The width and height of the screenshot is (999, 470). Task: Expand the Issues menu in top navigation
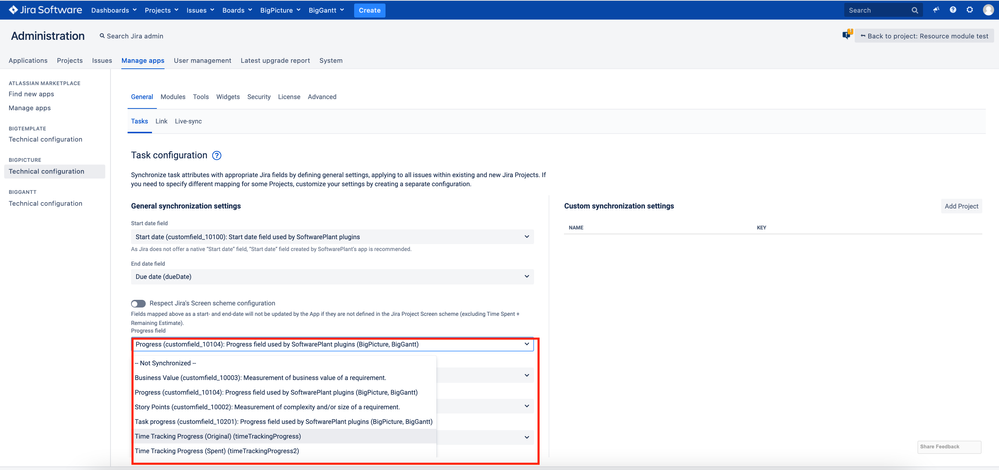(x=199, y=10)
